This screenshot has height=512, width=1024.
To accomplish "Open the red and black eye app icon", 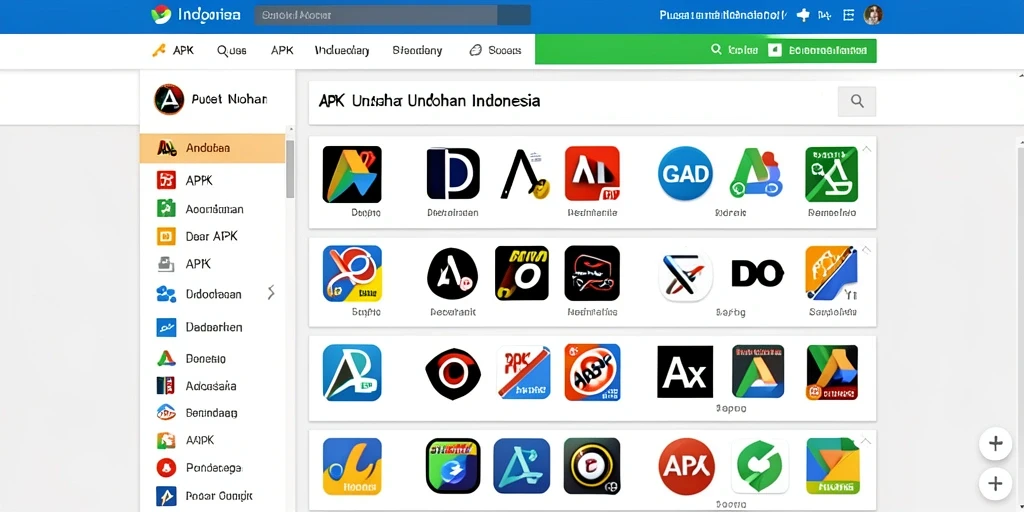I will tap(453, 373).
